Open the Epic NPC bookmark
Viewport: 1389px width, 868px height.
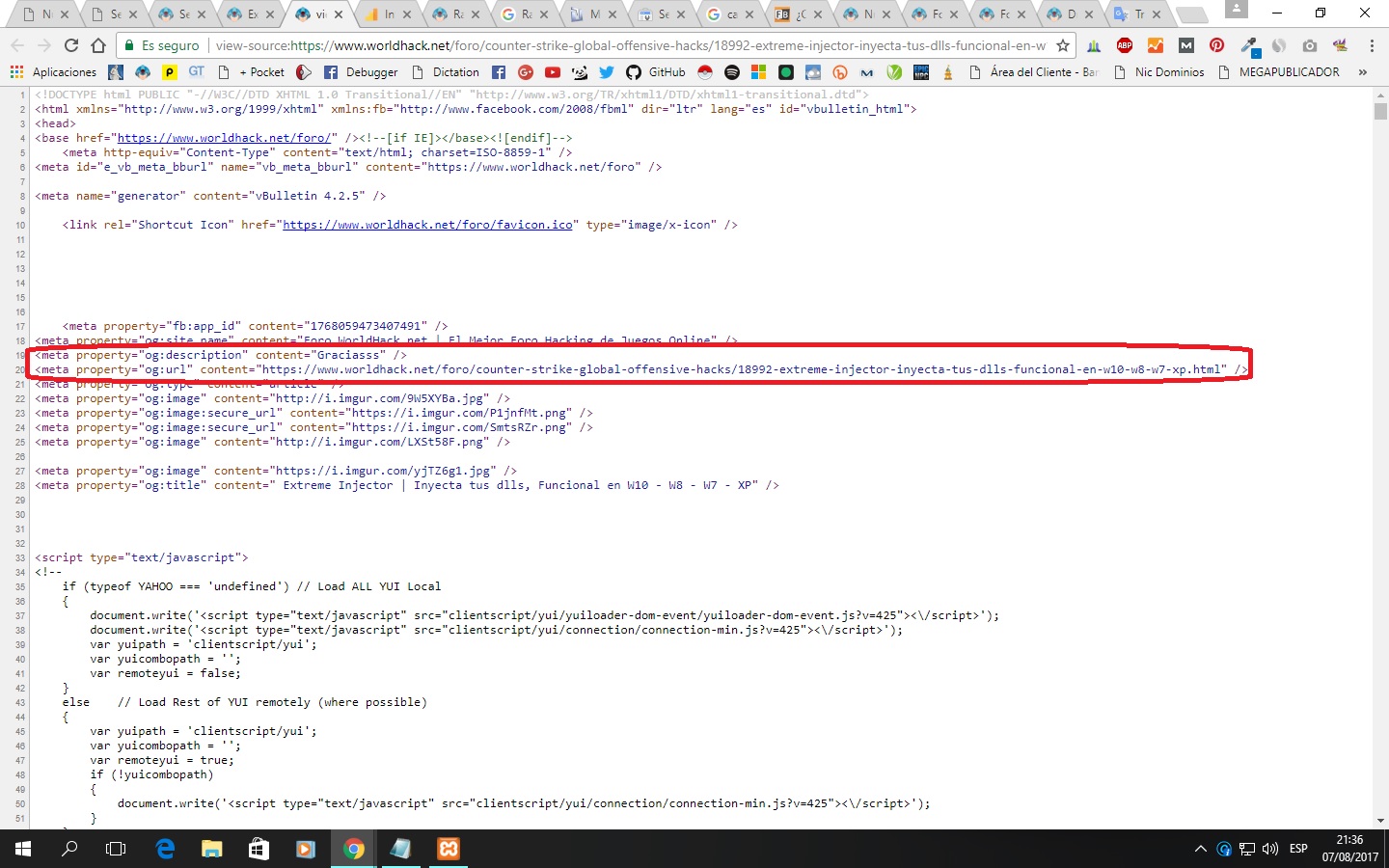[x=921, y=72]
